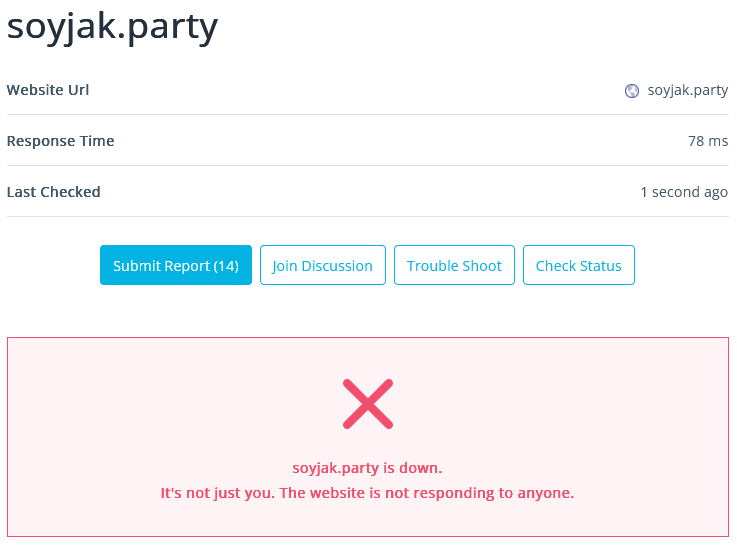Click the Response Time row
Screen dimensions: 737x555
[368, 141]
